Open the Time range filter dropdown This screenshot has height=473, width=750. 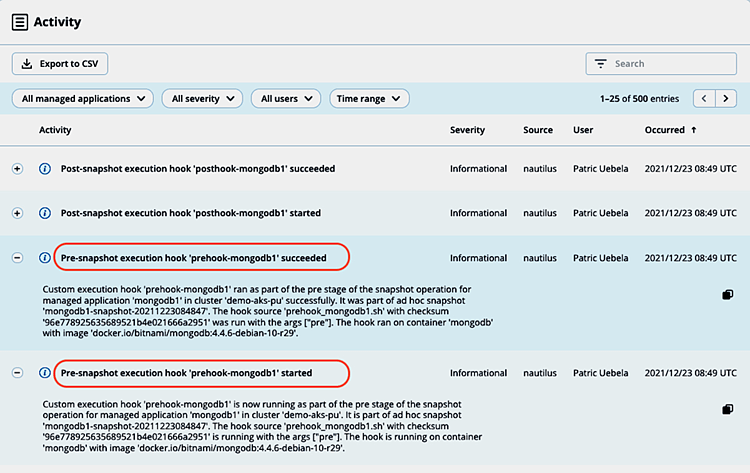(x=370, y=99)
